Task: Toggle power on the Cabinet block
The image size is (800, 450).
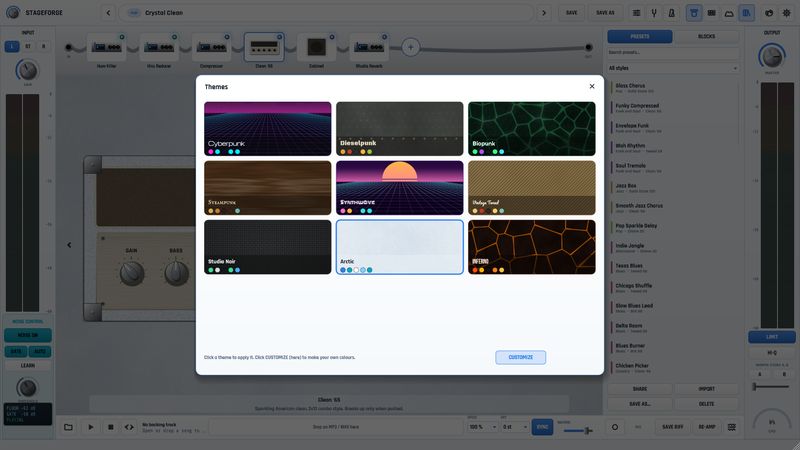Action: [x=332, y=37]
